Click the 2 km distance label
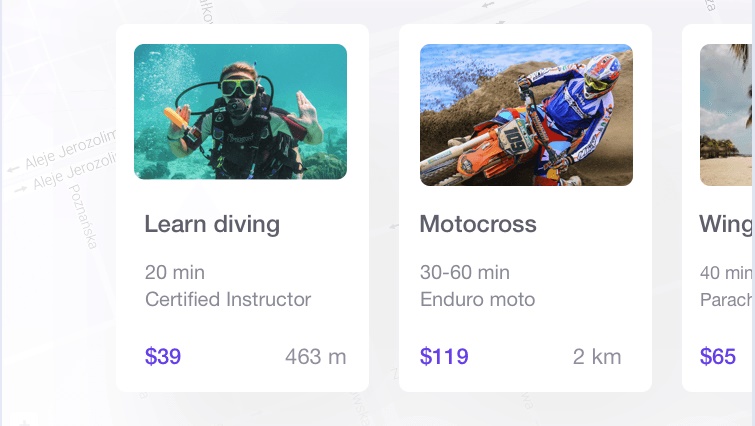 pos(597,357)
